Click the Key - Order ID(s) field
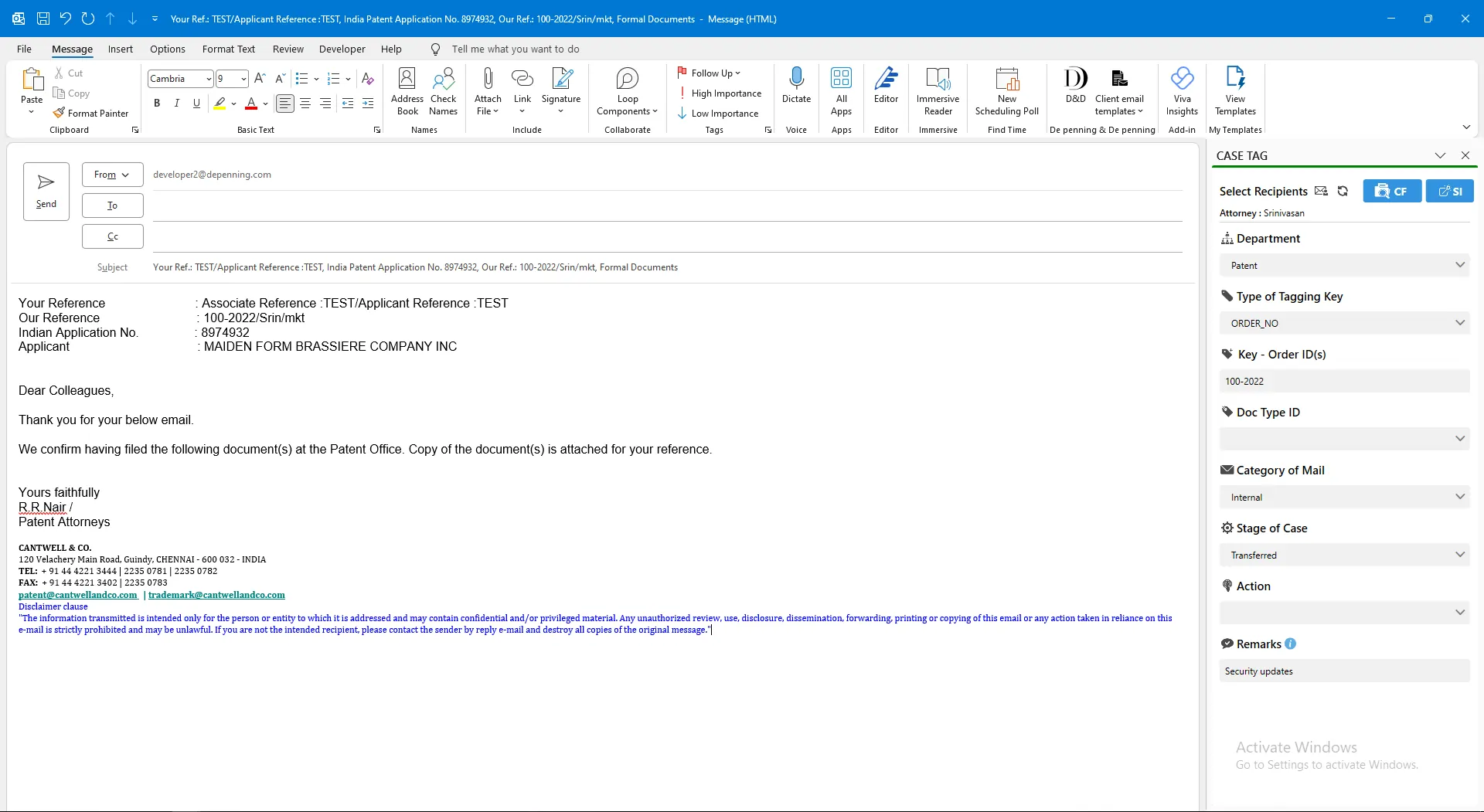Image resolution: width=1484 pixels, height=812 pixels. pos(1344,381)
